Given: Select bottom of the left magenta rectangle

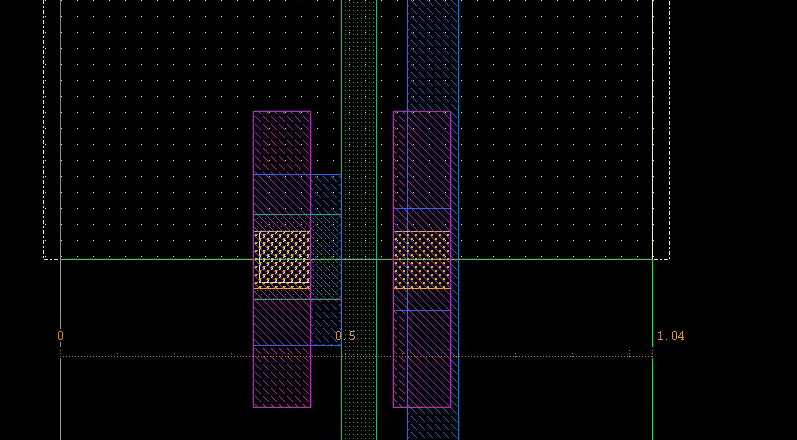Looking at the screenshot, I should click(x=282, y=378).
